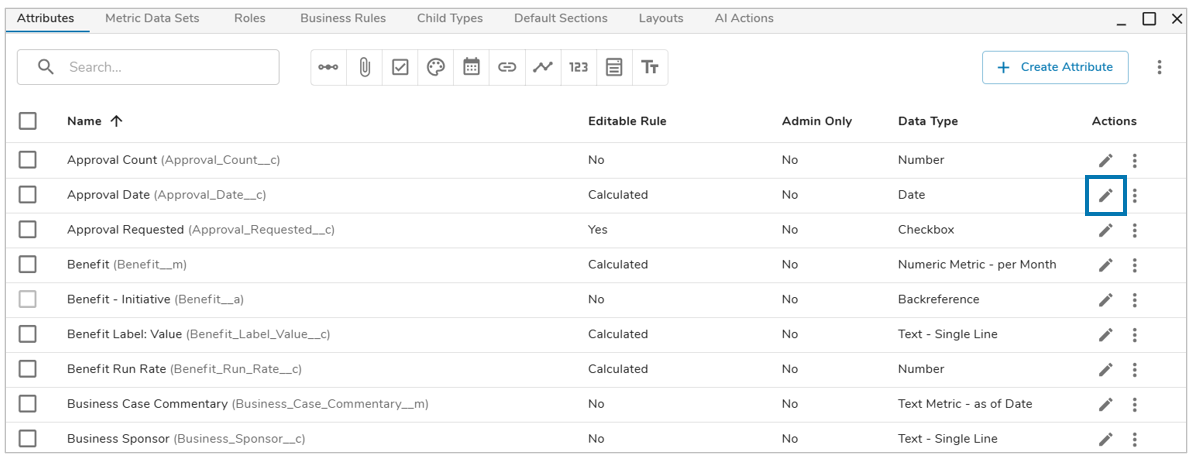This screenshot has height=457, width=1191.
Task: Click into the Search field
Action: [x=148, y=67]
